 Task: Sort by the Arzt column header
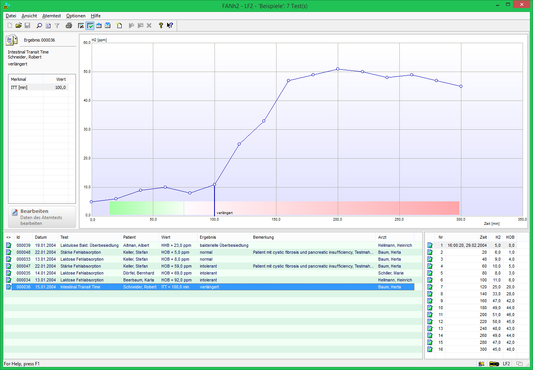point(395,237)
